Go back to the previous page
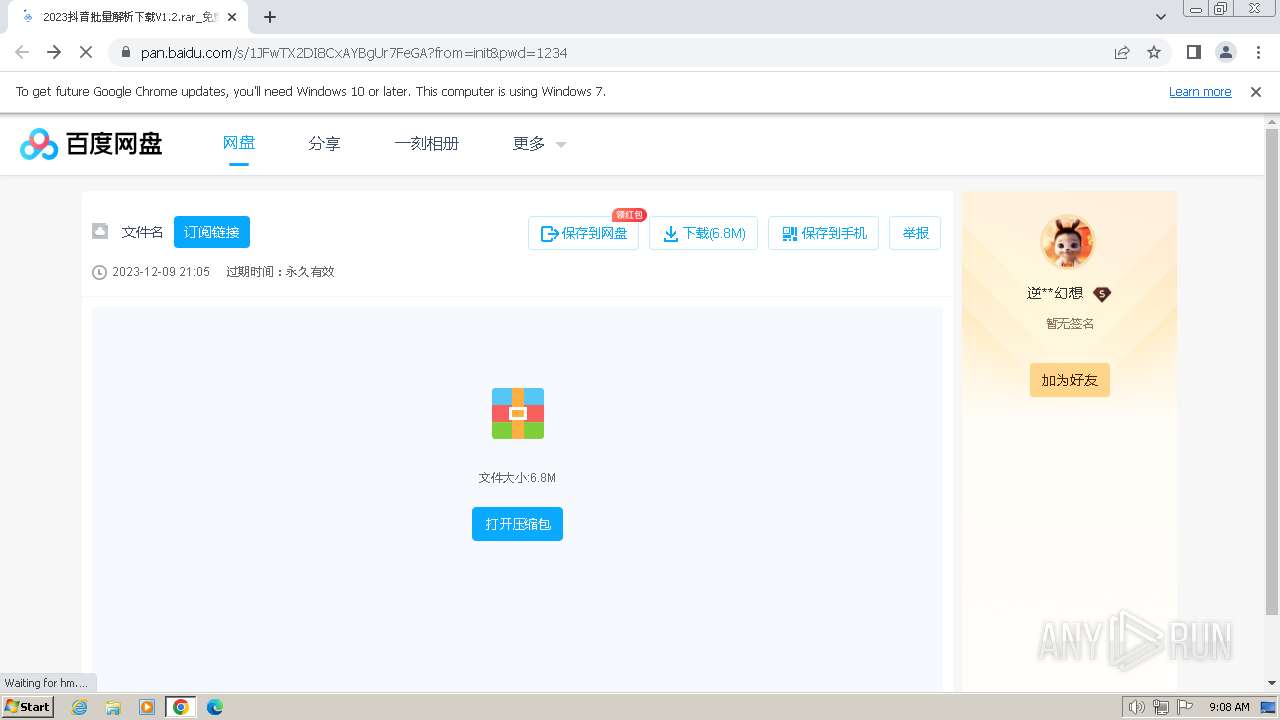The height and width of the screenshot is (720, 1280). 22,52
